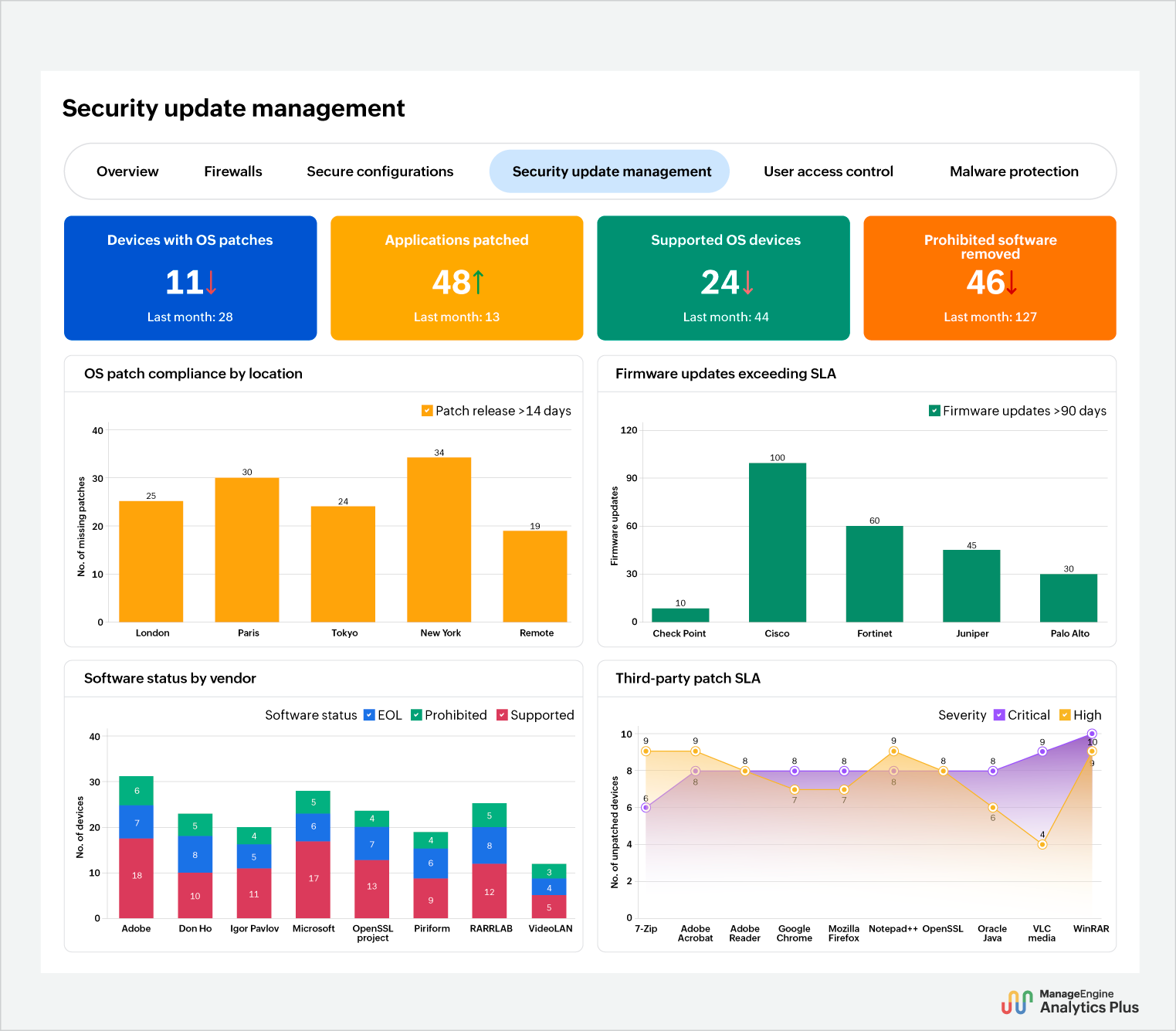Click the High data point for VLC media
Screen dimensions: 1176x1031
[1042, 845]
